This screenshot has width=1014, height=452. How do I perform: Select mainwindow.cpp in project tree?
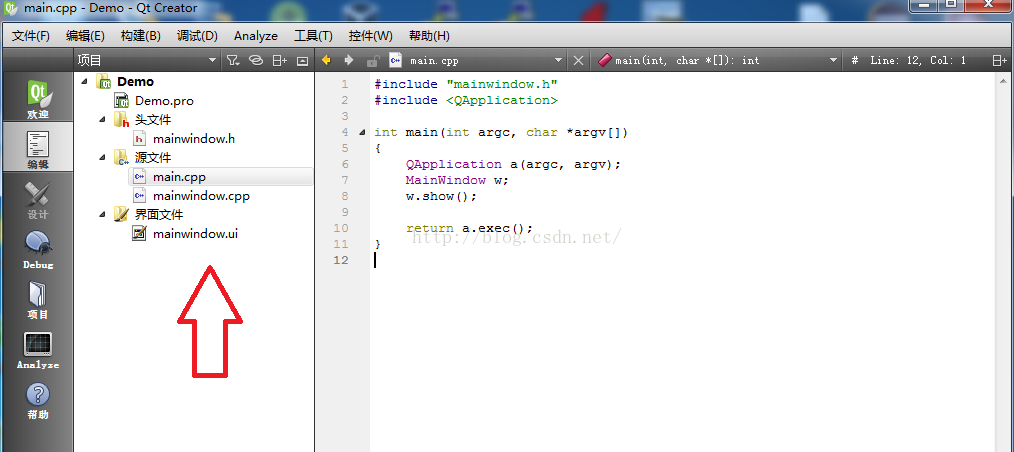click(201, 195)
